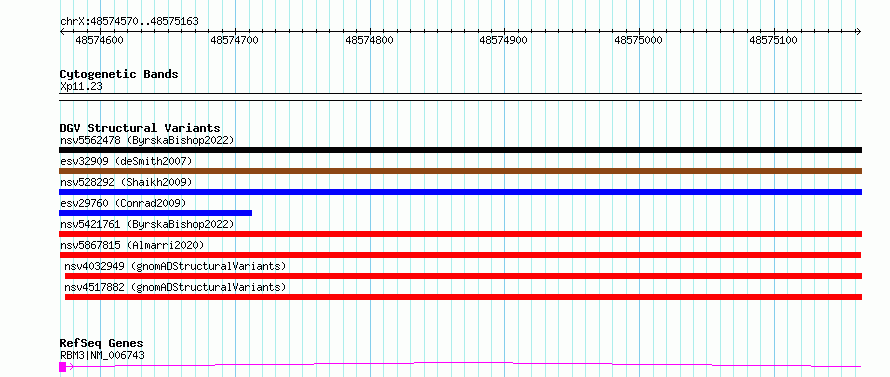Click the chrX:48574570..48575163 region label
The height and width of the screenshot is (377, 890).
(129, 22)
